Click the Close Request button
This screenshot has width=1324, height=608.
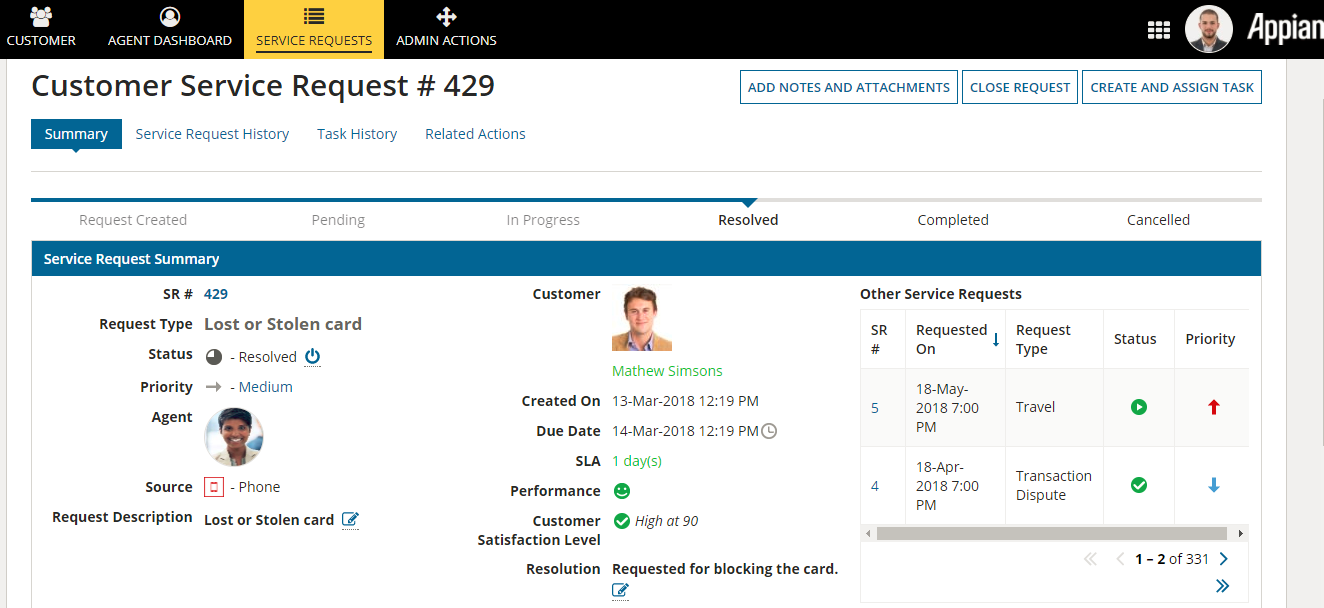1020,87
